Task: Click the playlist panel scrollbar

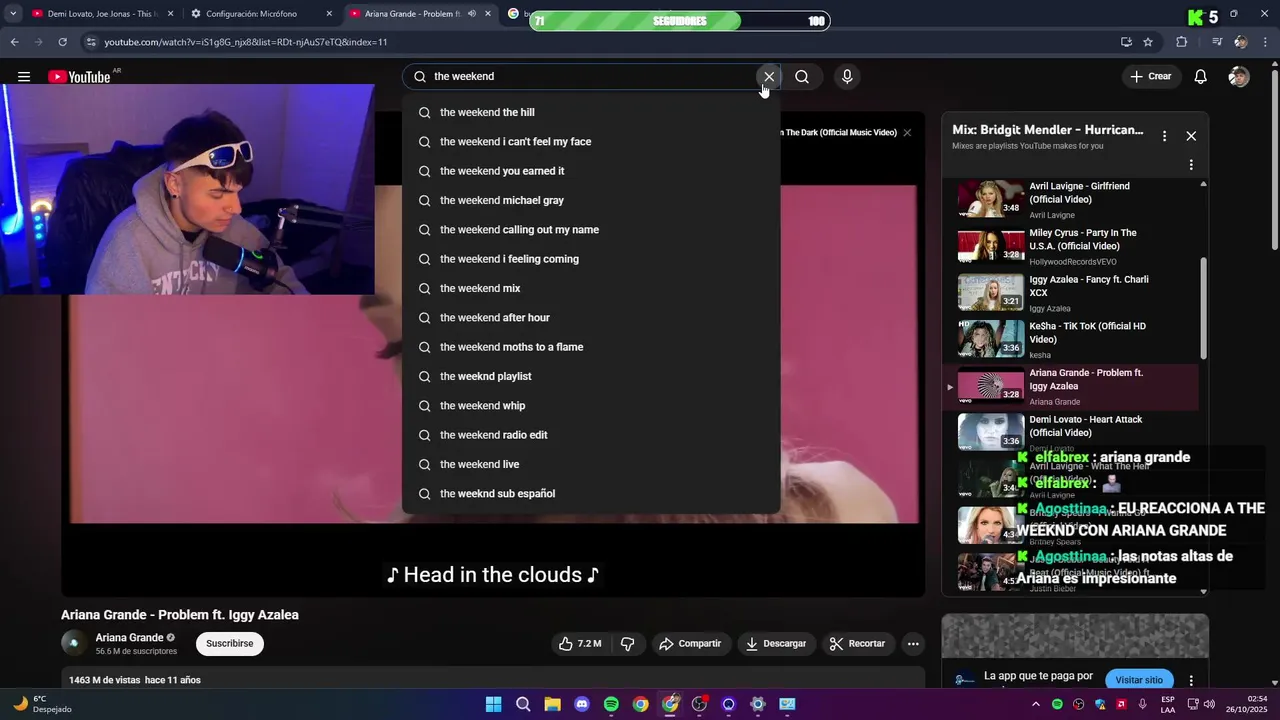Action: (x=1203, y=309)
